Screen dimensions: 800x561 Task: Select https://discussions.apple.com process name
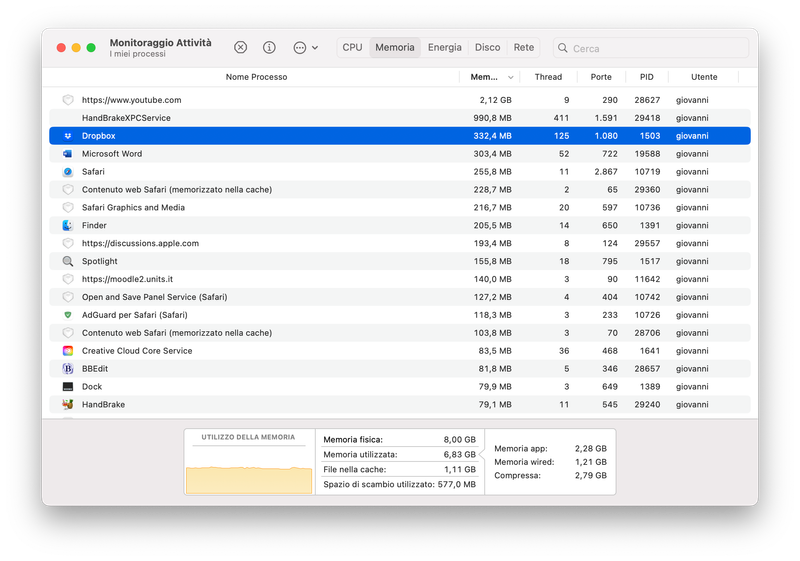click(x=140, y=243)
